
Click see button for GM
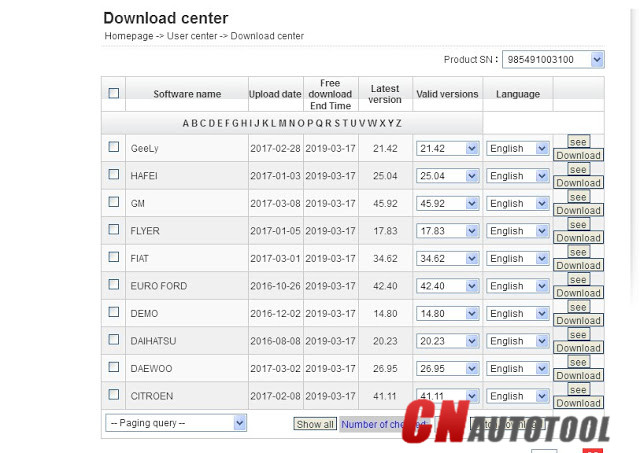coord(578,197)
